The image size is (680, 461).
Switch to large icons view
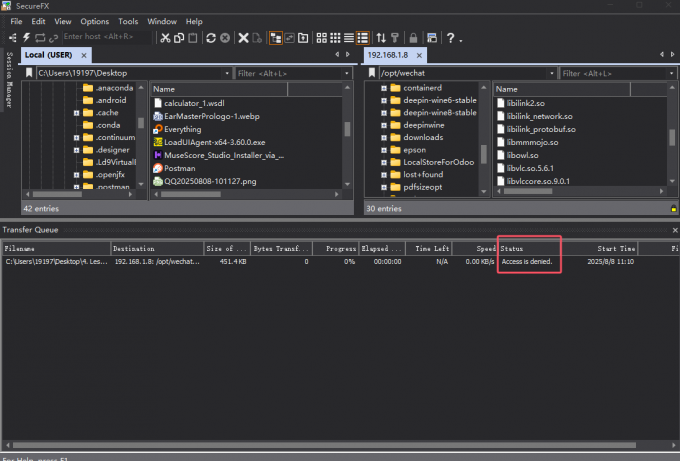(321, 38)
